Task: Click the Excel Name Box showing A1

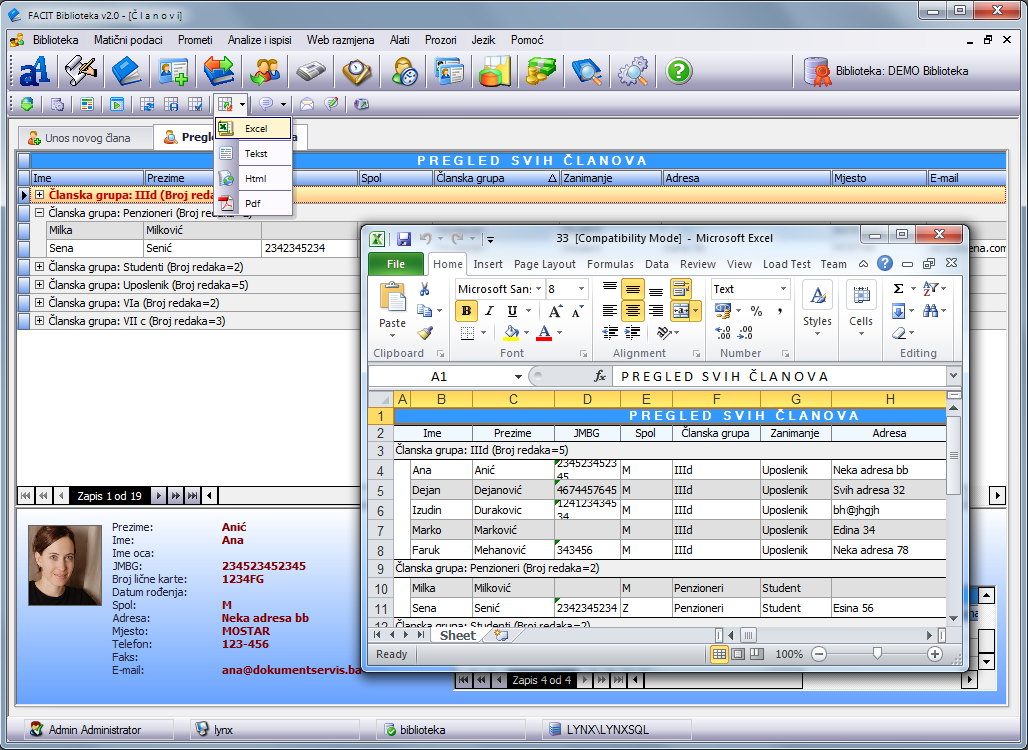Action: click(440, 376)
